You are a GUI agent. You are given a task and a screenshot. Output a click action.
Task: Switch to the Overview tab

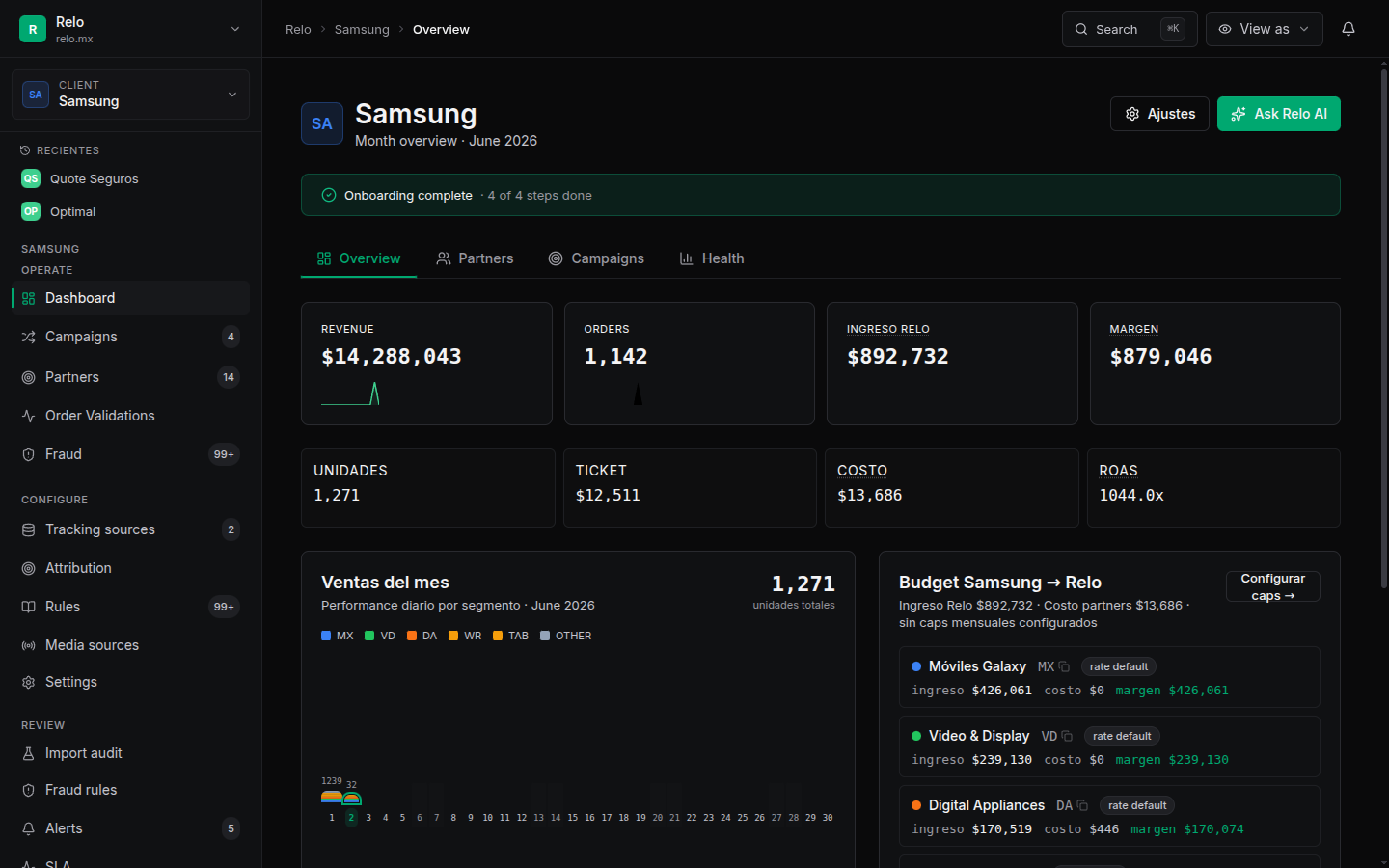point(359,258)
